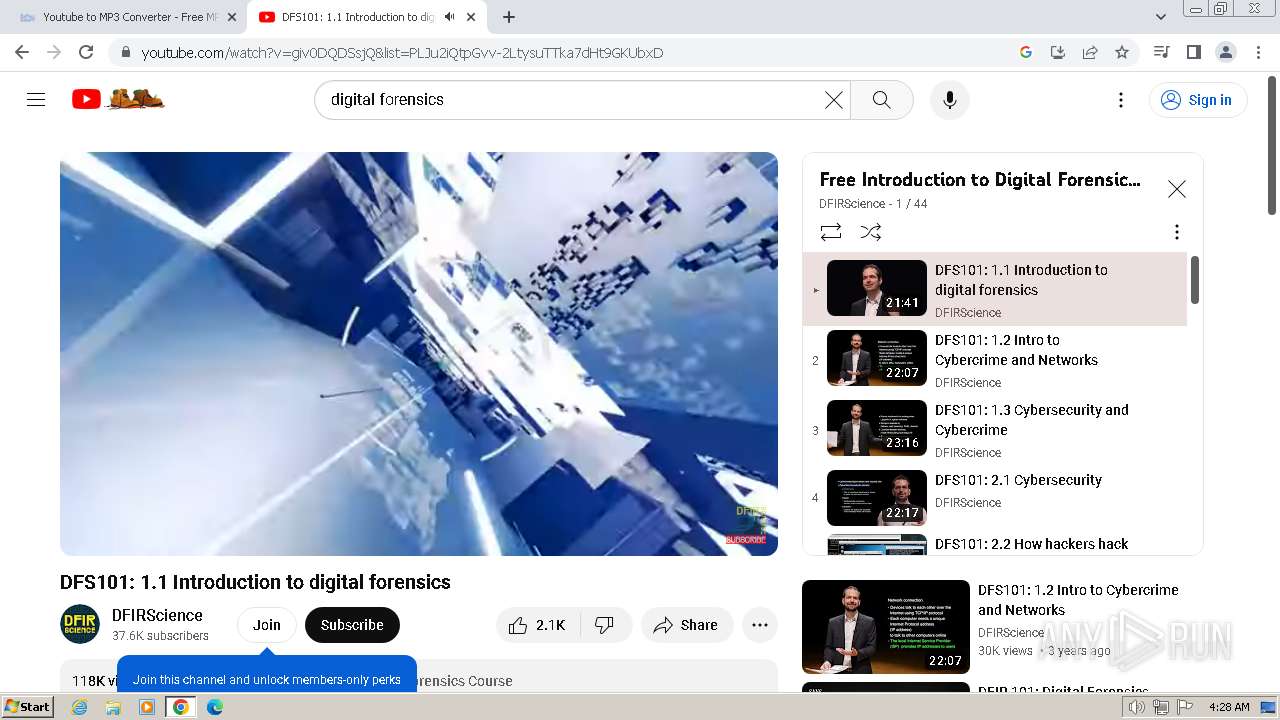Subscribe to DFIRScience channel
This screenshot has width=1280, height=720.
(x=352, y=625)
